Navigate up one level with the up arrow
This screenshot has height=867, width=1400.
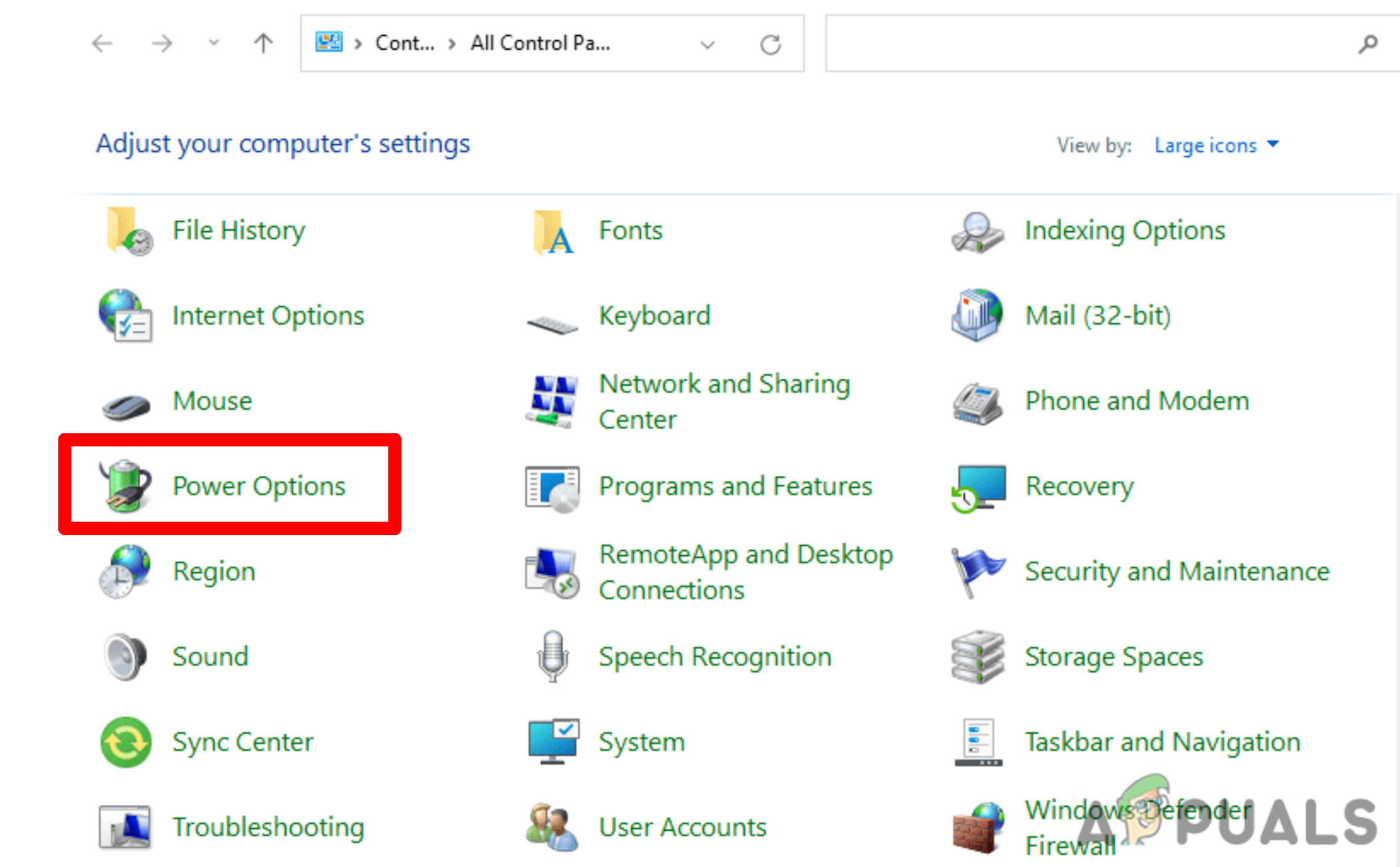(x=263, y=43)
